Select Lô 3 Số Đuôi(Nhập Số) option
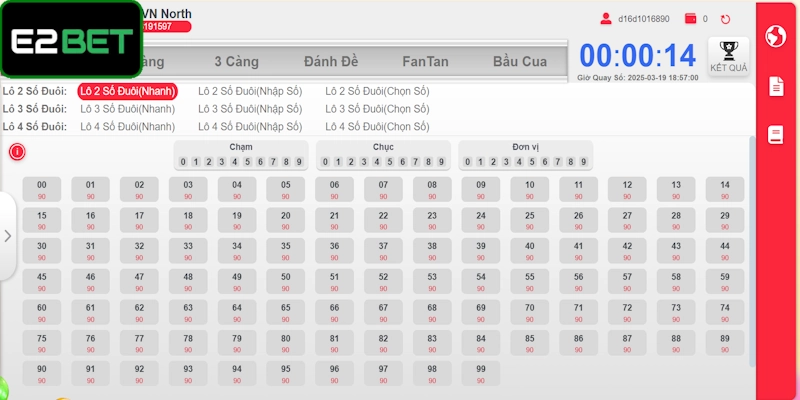This screenshot has width=800, height=400. click(x=250, y=109)
